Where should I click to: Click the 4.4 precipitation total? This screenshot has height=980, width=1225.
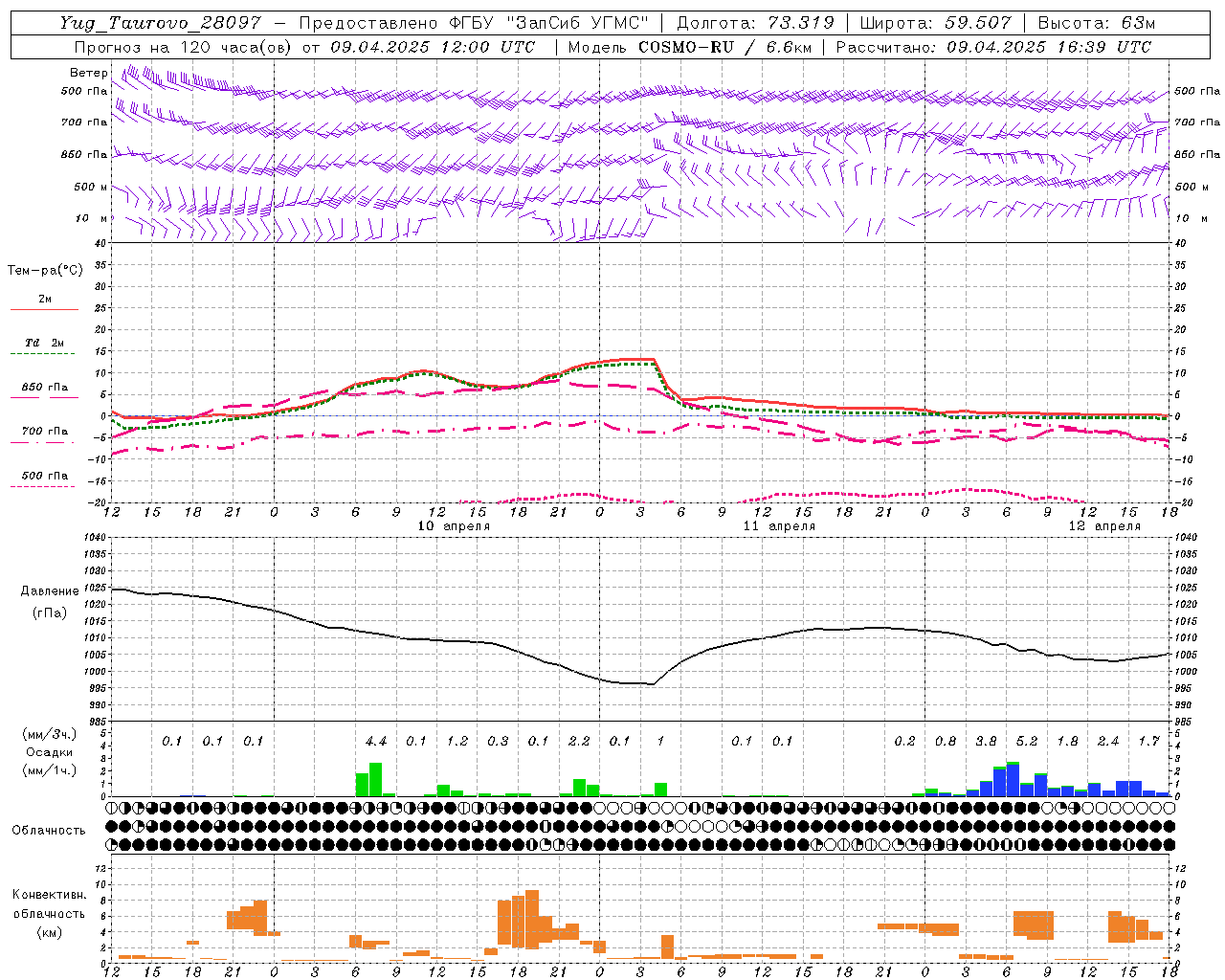tap(376, 742)
